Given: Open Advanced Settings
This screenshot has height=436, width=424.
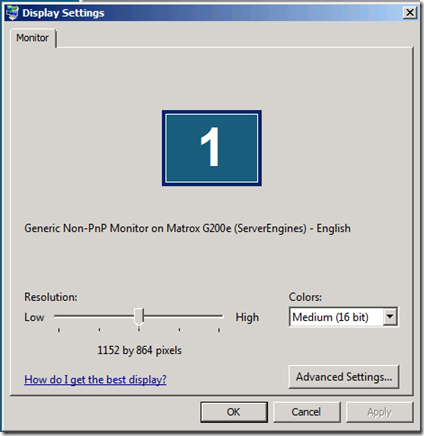Looking at the screenshot, I should (x=344, y=377).
